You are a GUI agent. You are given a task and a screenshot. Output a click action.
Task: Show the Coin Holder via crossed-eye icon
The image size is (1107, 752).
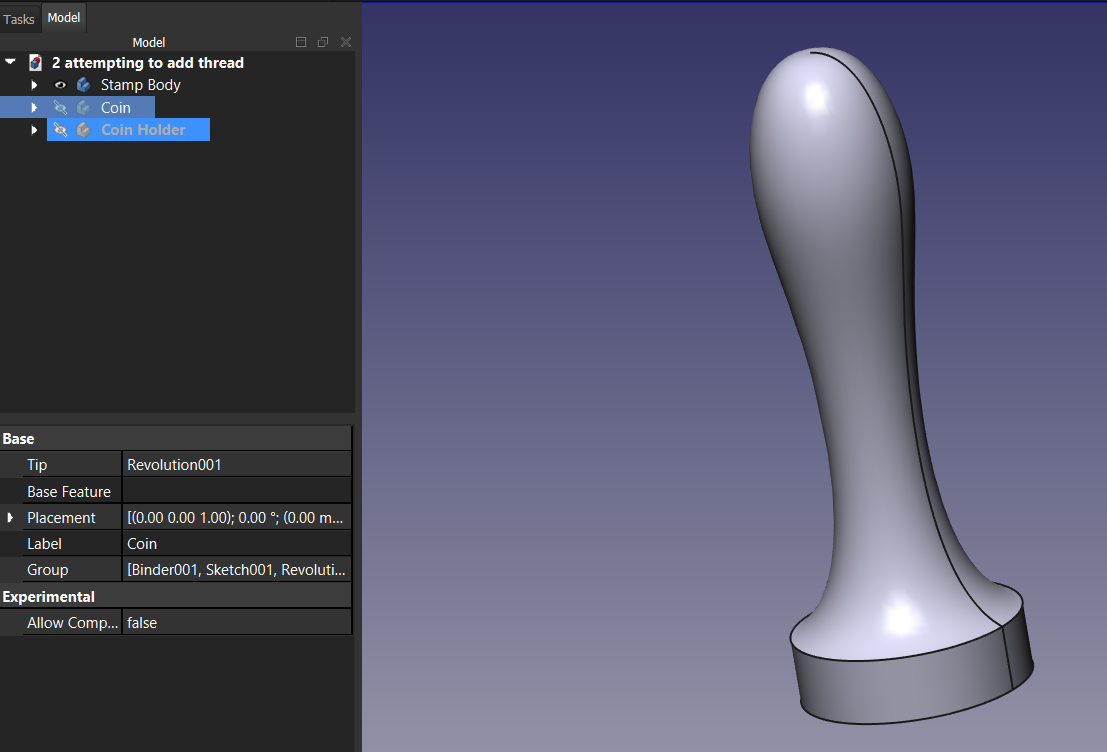pos(60,130)
